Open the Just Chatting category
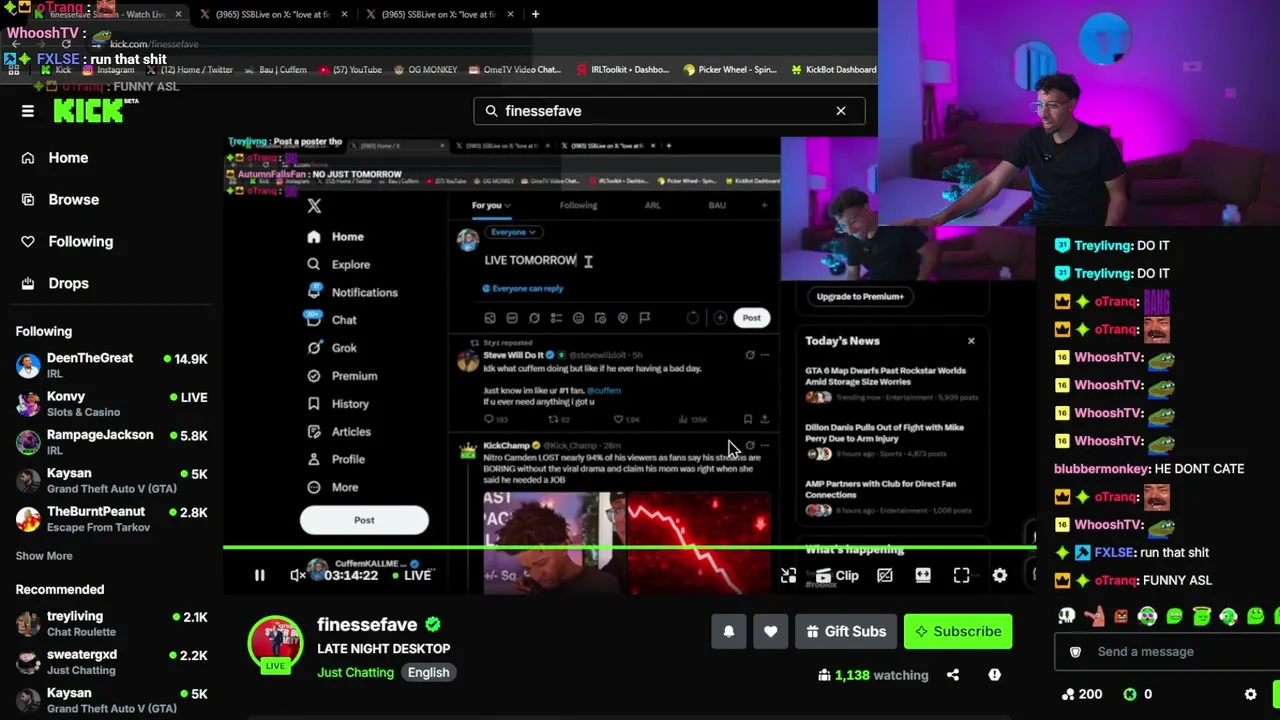1280x720 pixels. pyautogui.click(x=355, y=673)
